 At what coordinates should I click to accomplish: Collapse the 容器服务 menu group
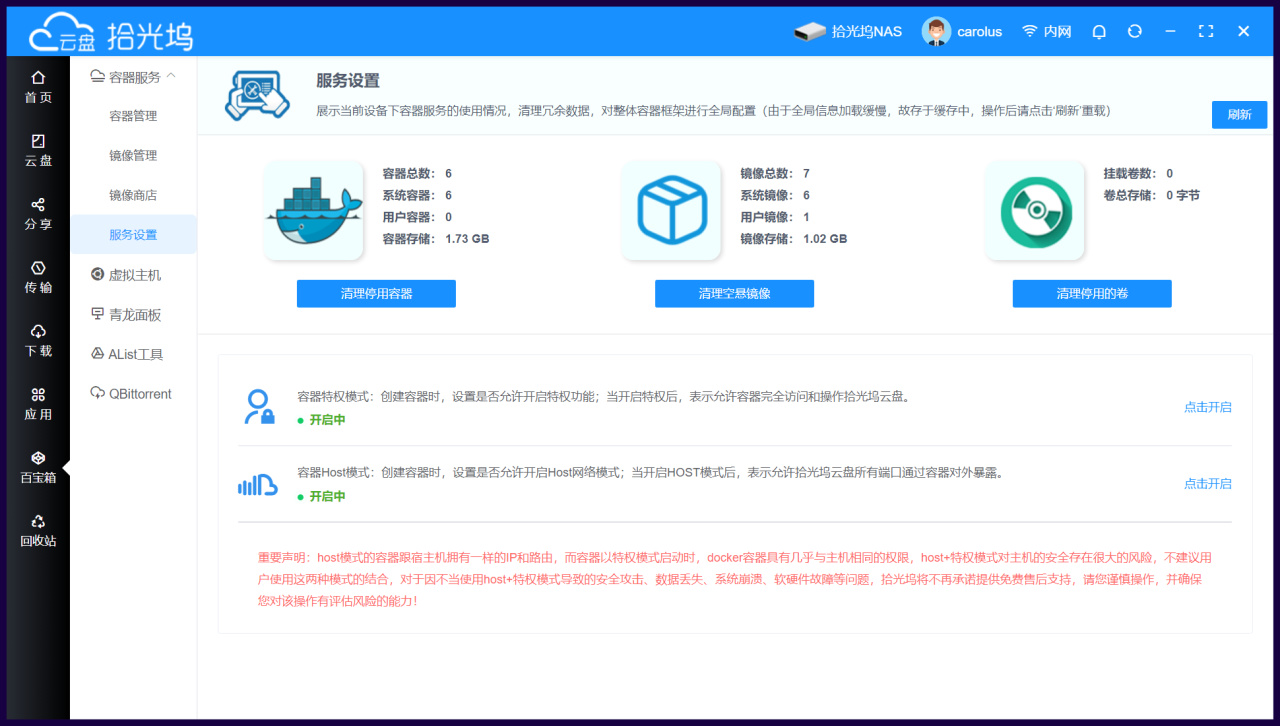(x=133, y=77)
